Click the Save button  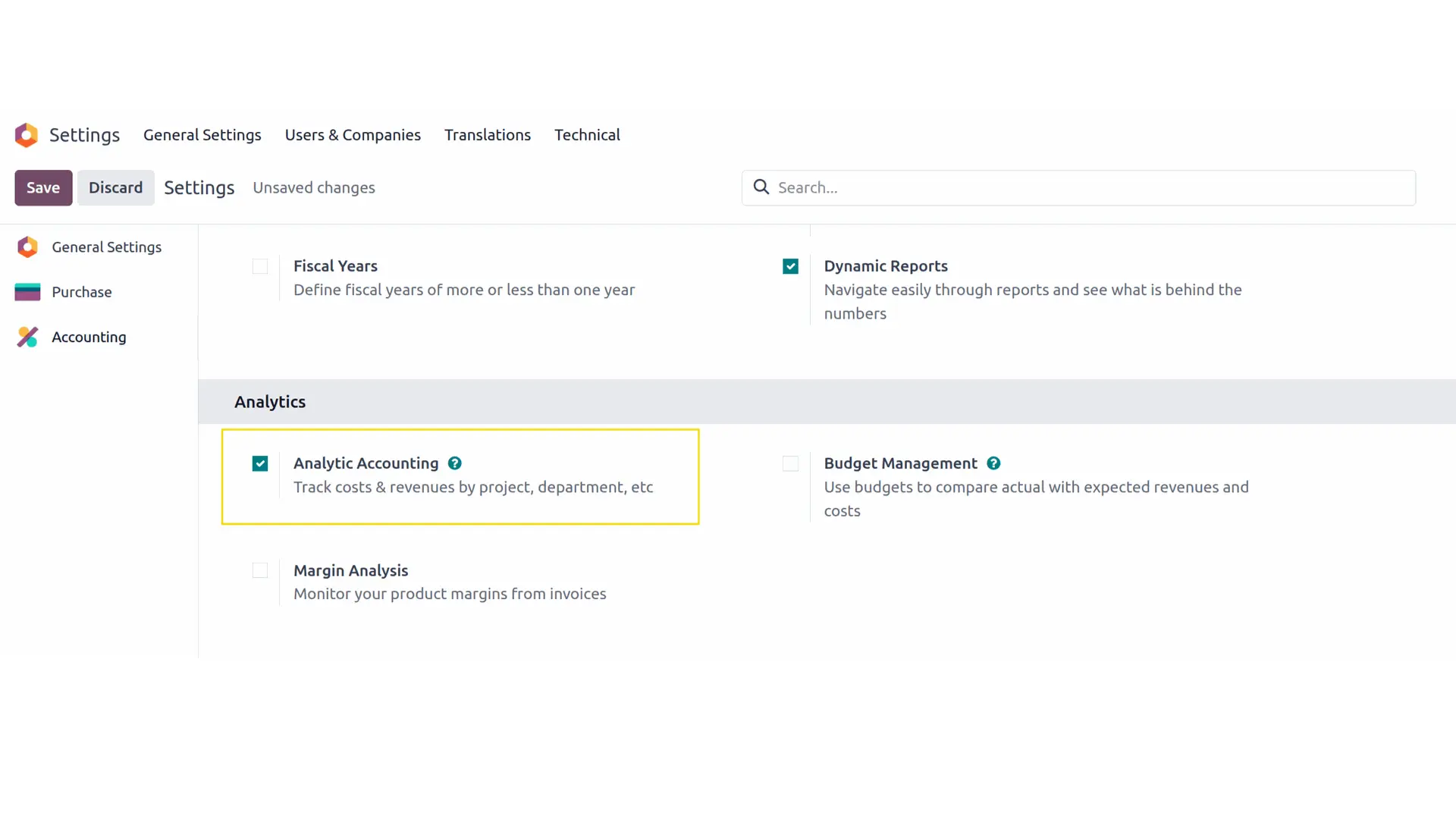43,187
